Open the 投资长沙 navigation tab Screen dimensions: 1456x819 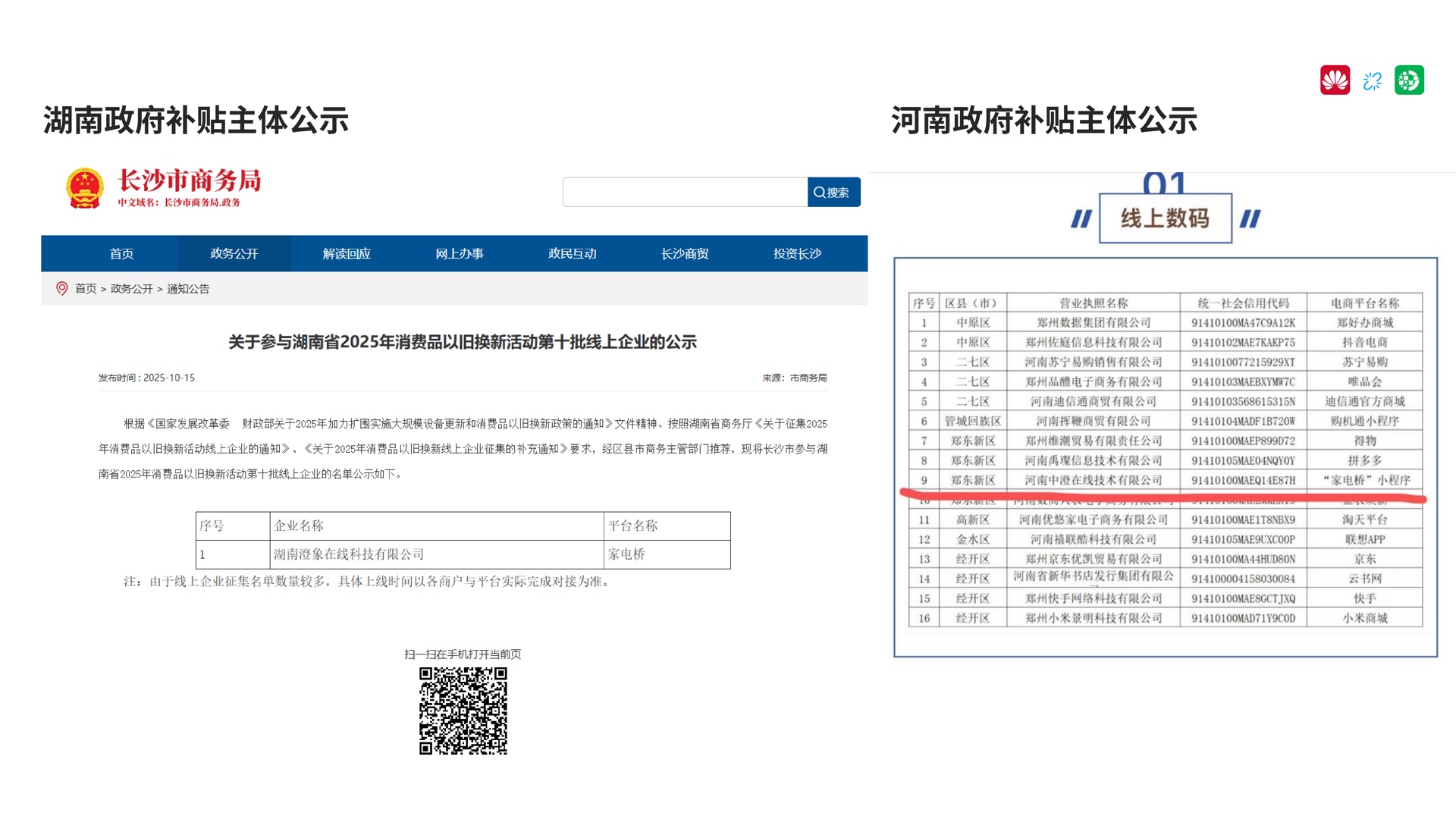coord(797,253)
